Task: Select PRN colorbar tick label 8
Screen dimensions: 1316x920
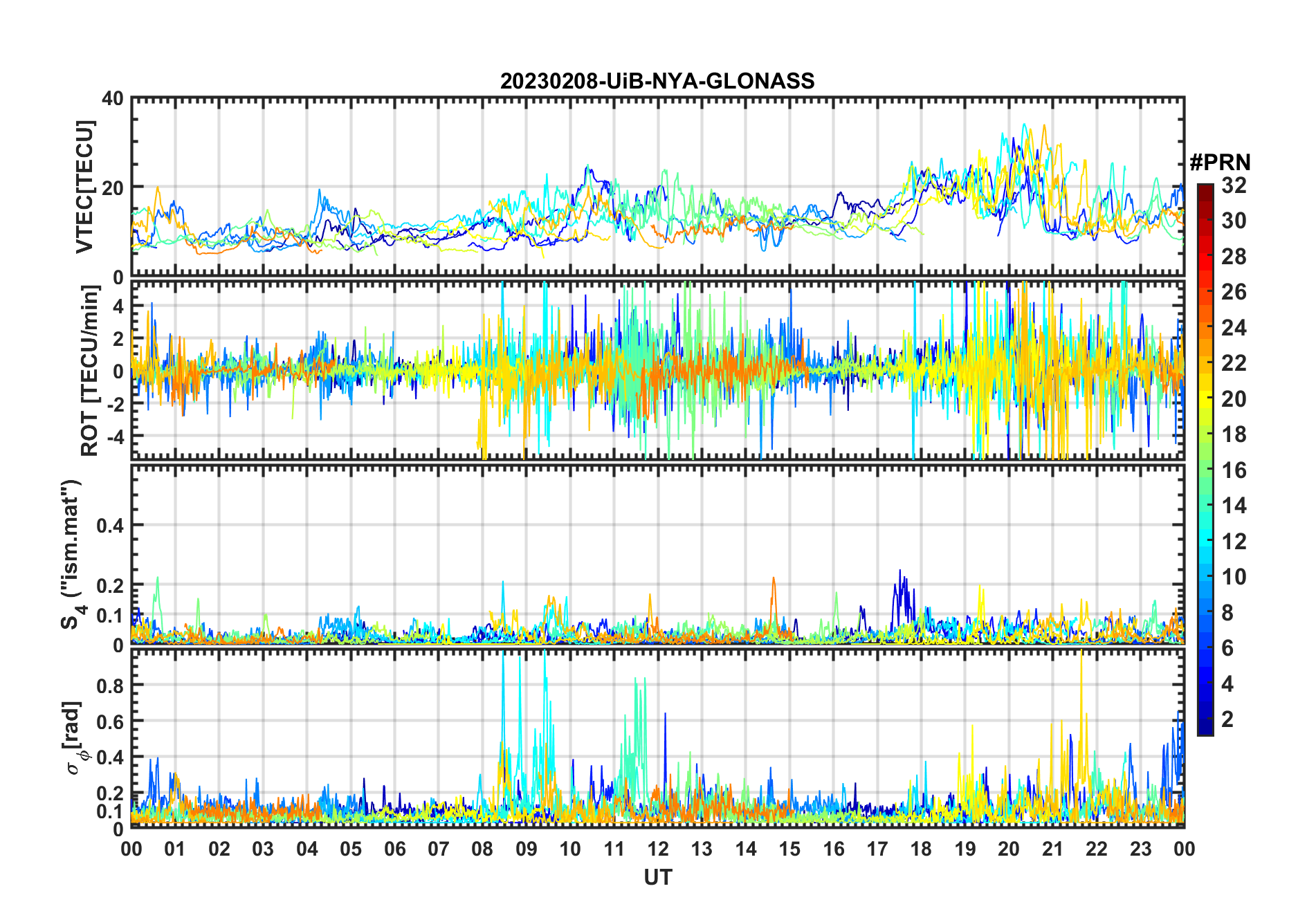Action: 1227,613
